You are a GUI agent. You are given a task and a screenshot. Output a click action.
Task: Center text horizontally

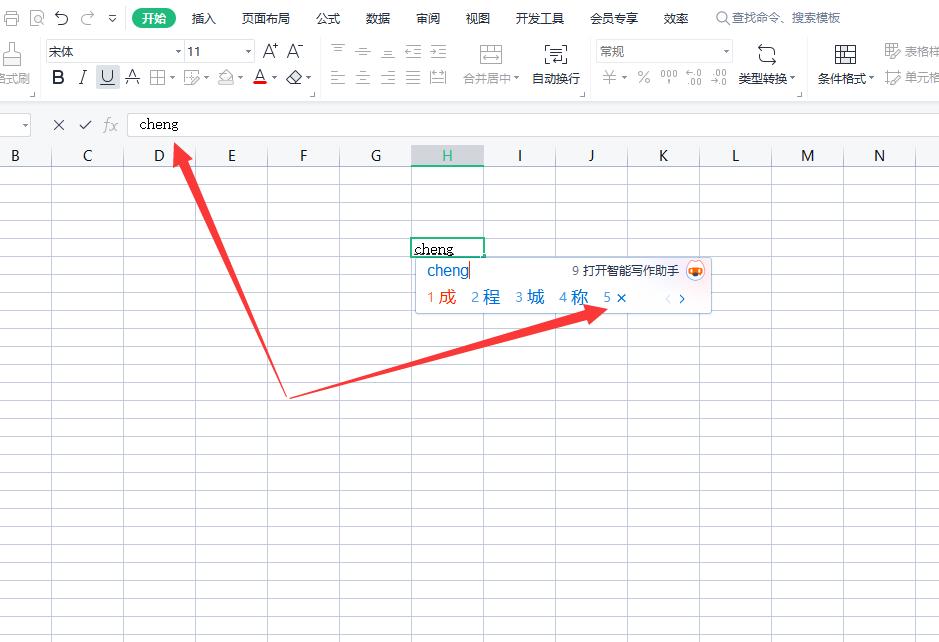coord(363,77)
